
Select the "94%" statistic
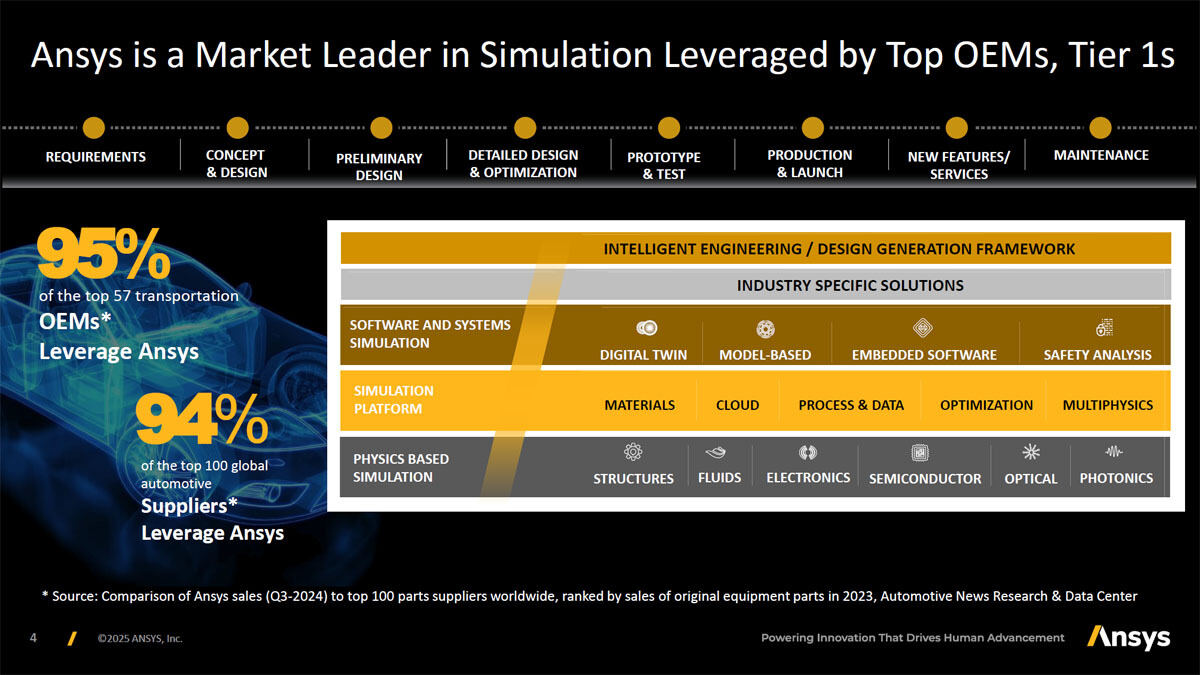pyautogui.click(x=202, y=418)
